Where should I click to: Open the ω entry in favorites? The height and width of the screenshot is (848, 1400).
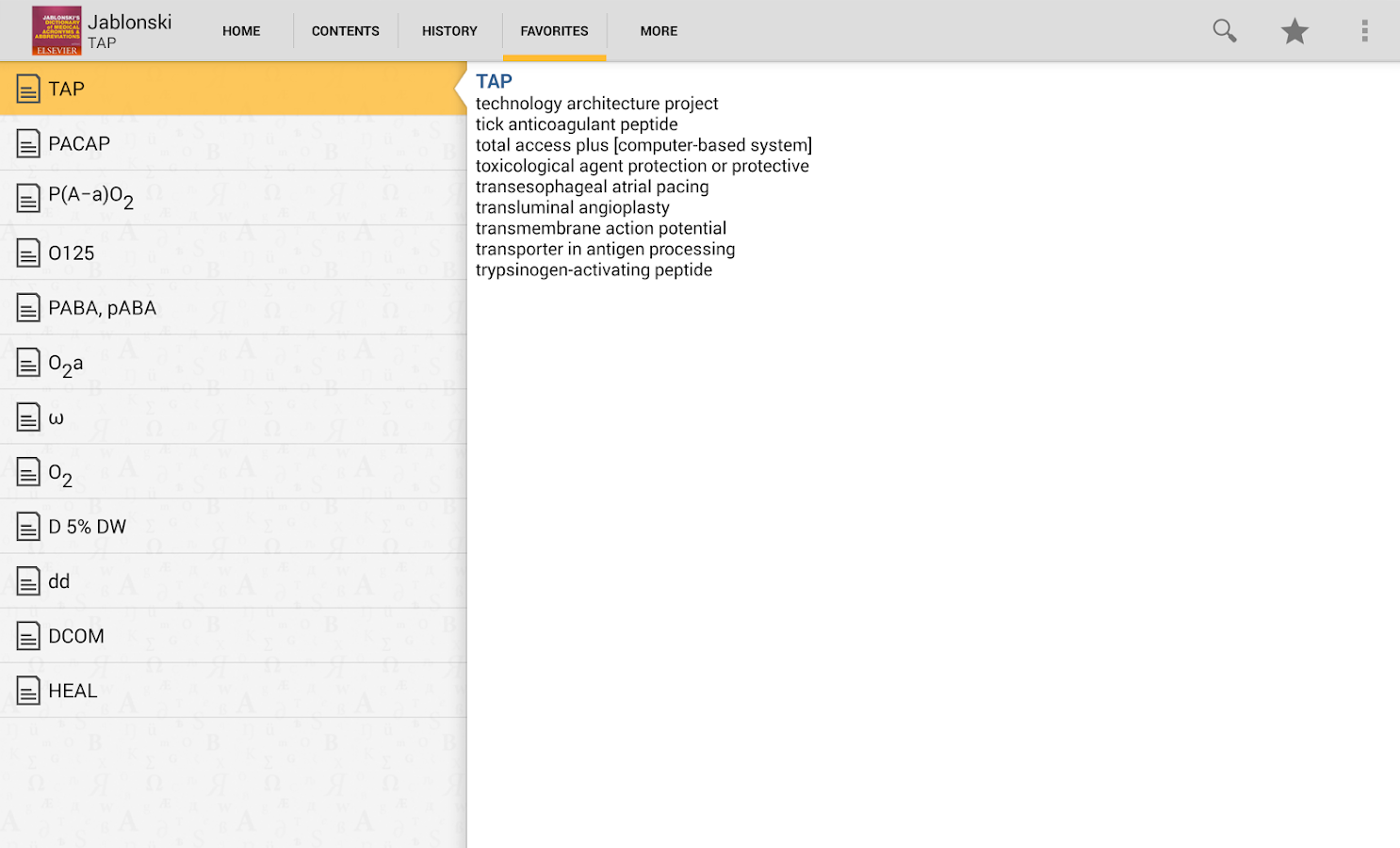55,417
